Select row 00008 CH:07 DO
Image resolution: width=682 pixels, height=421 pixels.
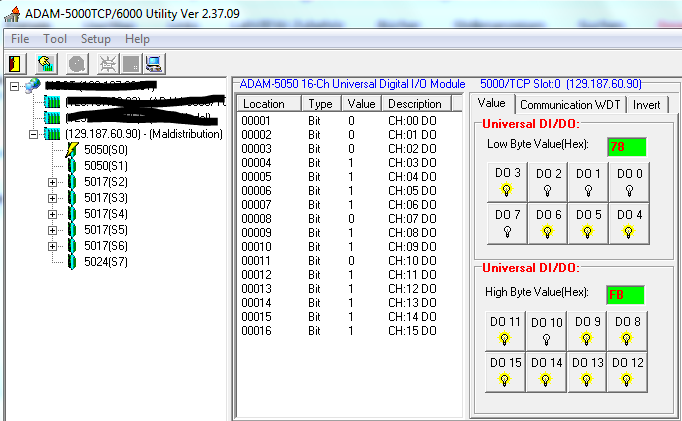point(348,219)
